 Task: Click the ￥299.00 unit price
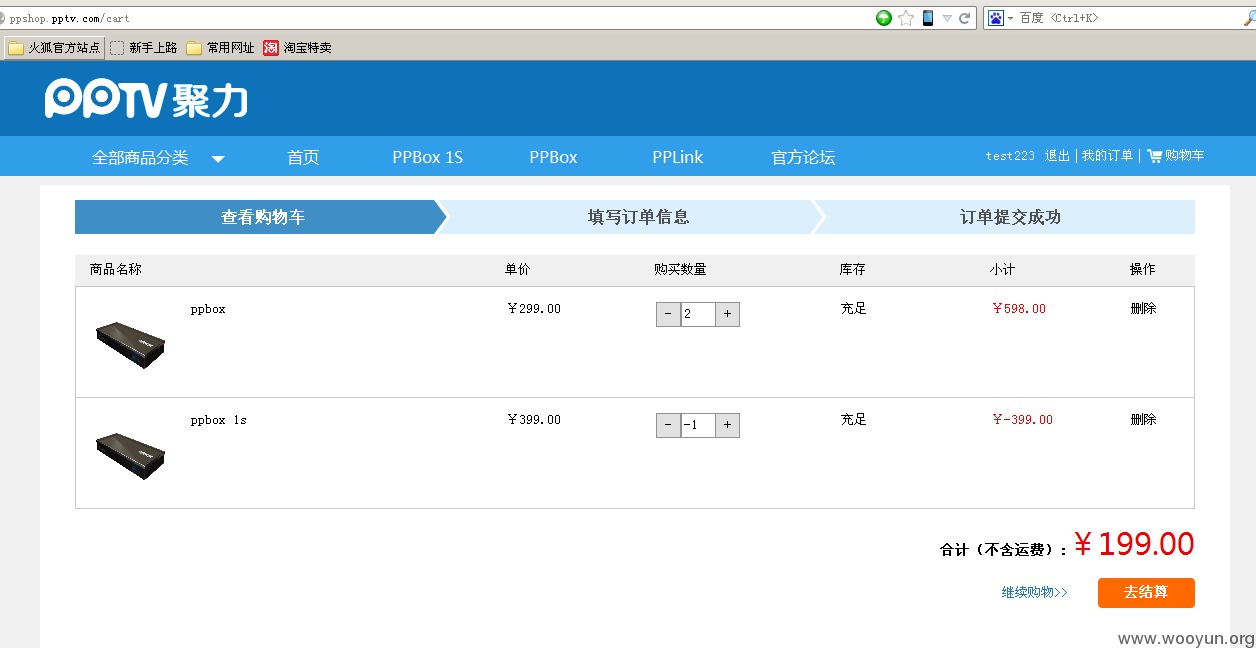(534, 308)
